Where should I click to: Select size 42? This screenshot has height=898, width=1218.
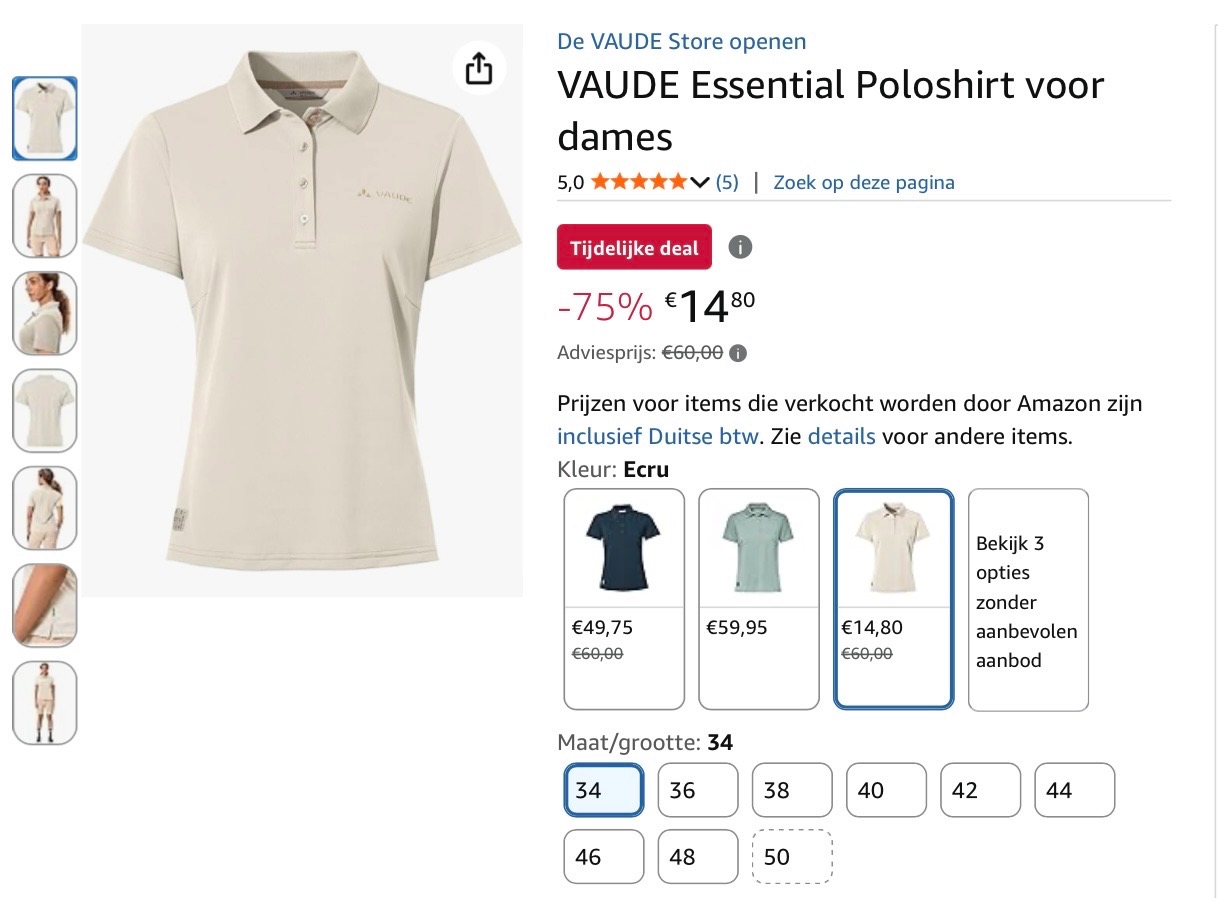(x=979, y=789)
